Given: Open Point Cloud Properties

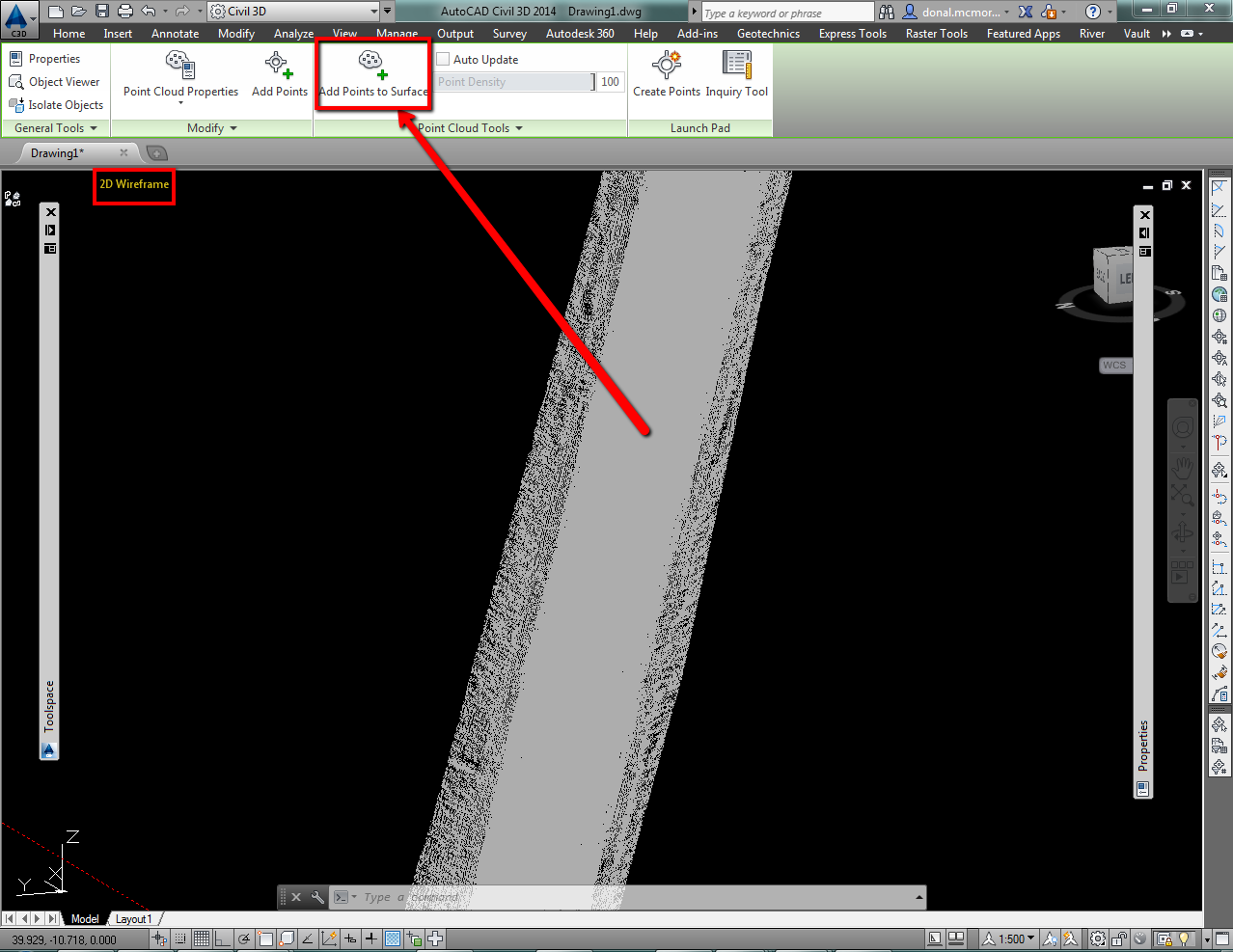Looking at the screenshot, I should click(x=180, y=74).
